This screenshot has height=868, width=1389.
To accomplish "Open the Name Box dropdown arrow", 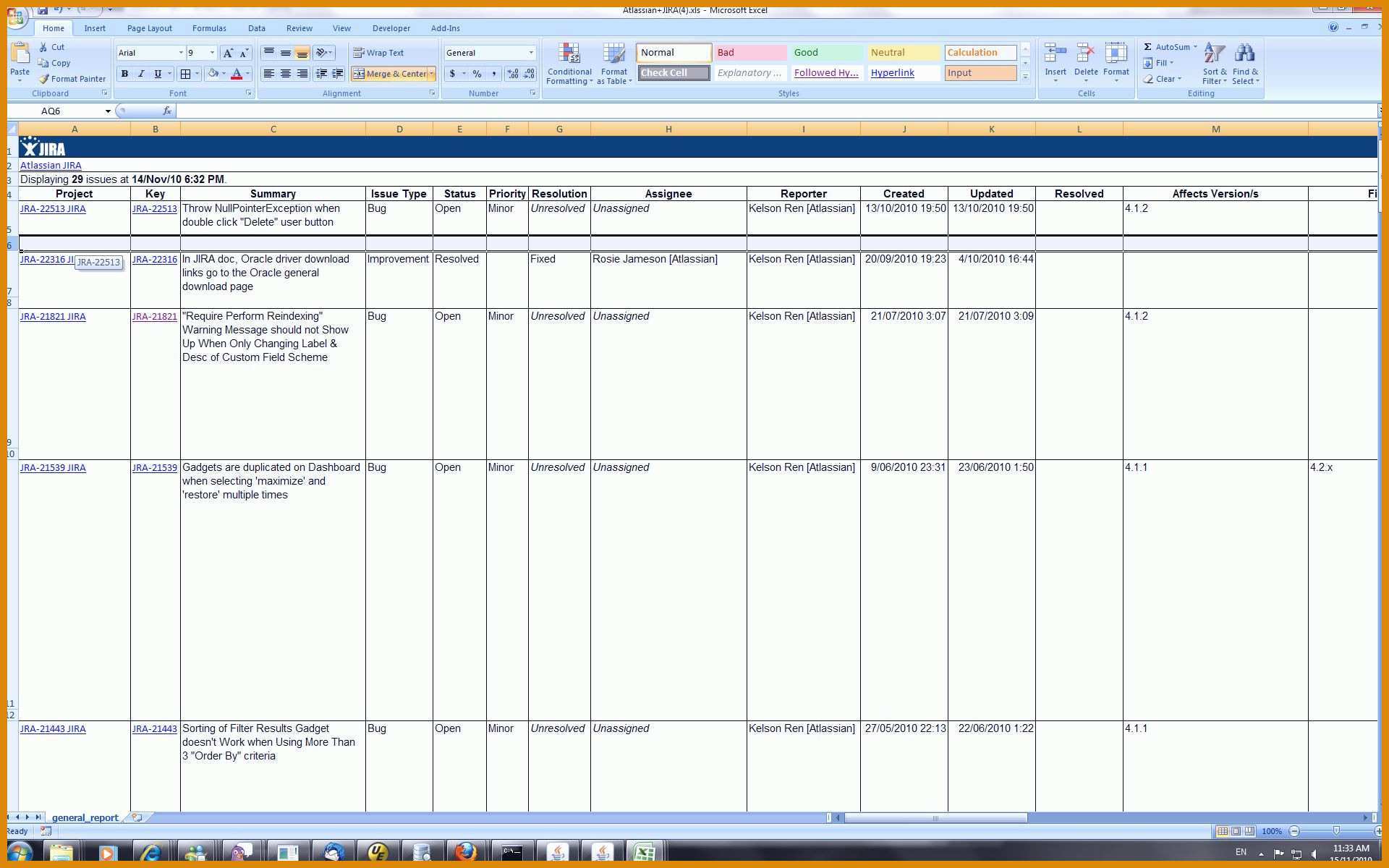I will (108, 111).
